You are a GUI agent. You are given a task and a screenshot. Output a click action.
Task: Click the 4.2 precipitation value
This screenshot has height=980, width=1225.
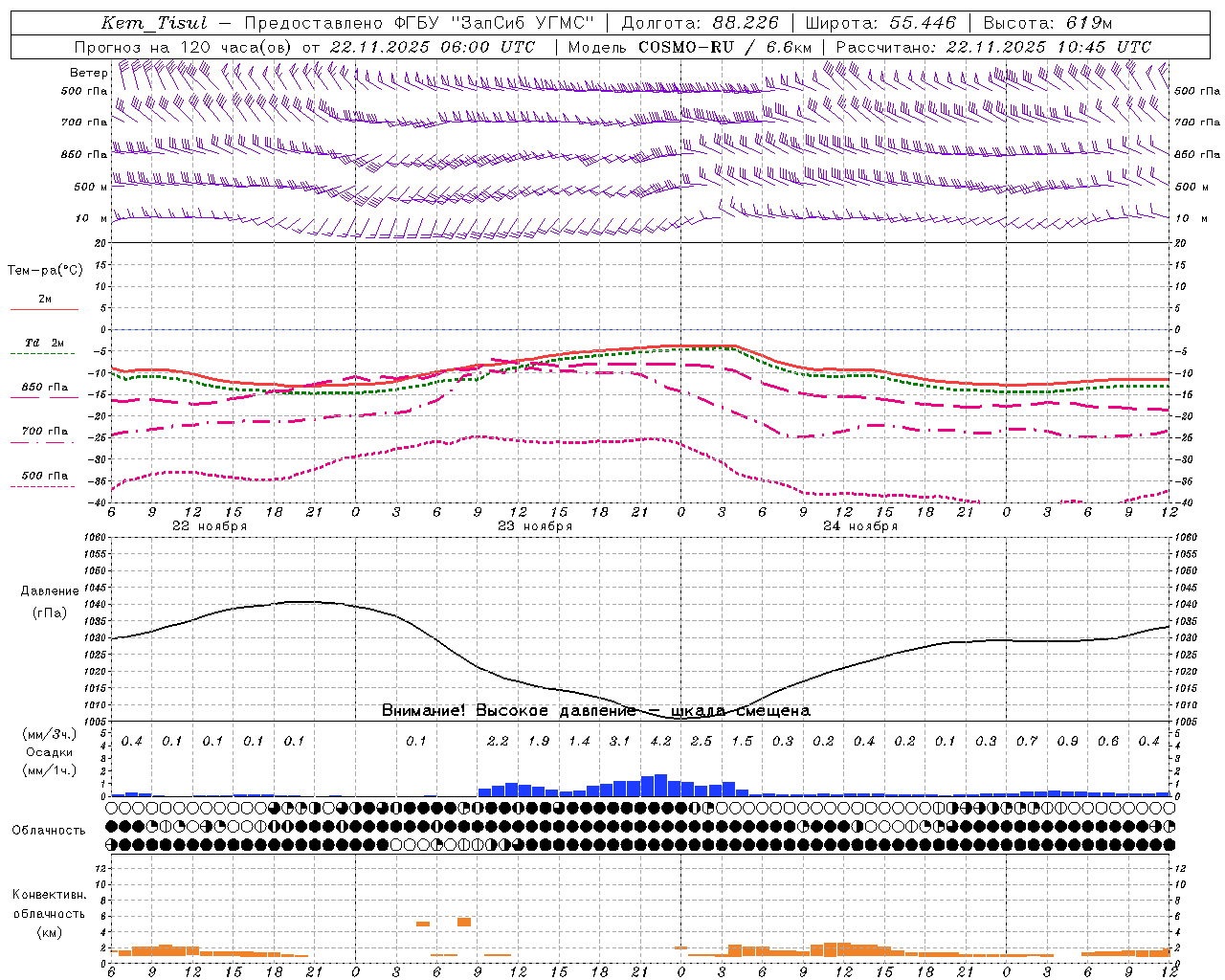[x=660, y=742]
